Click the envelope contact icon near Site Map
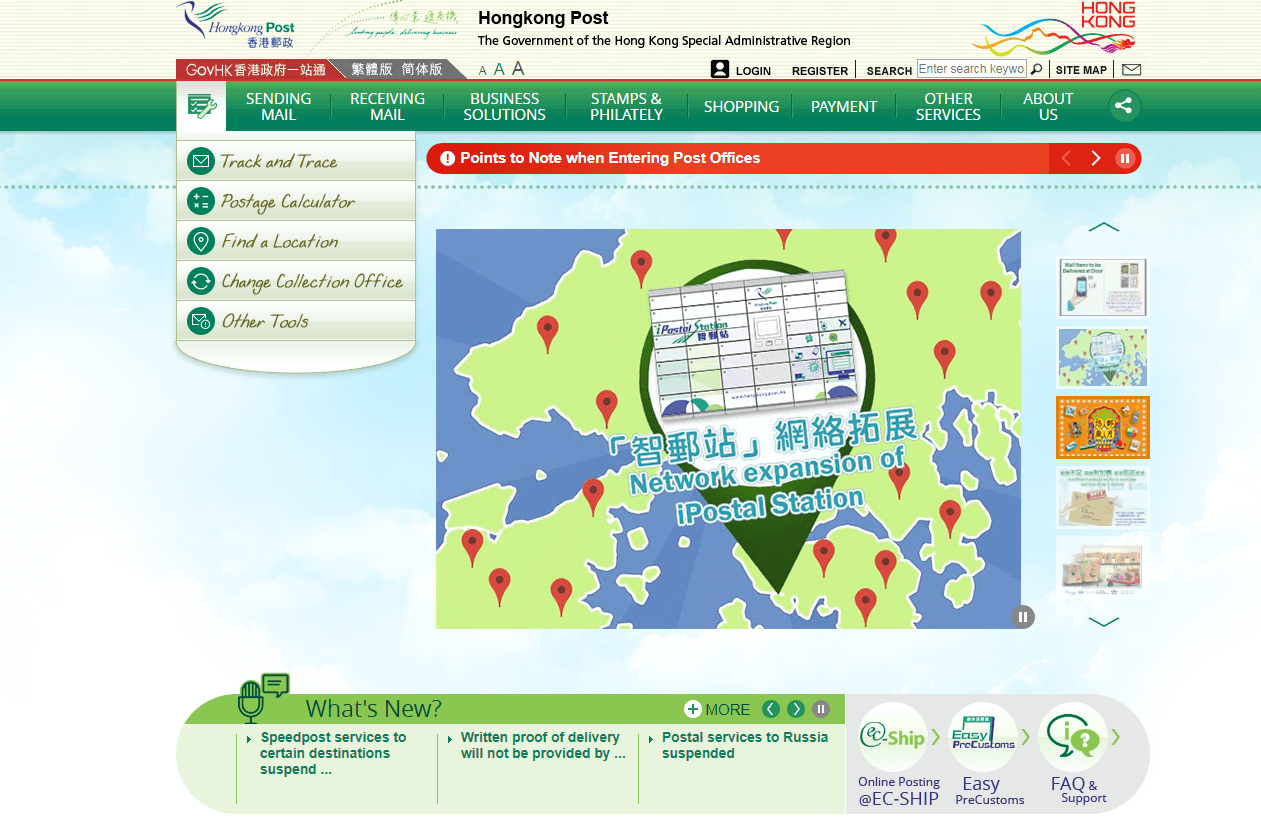1261x823 pixels. (1131, 70)
